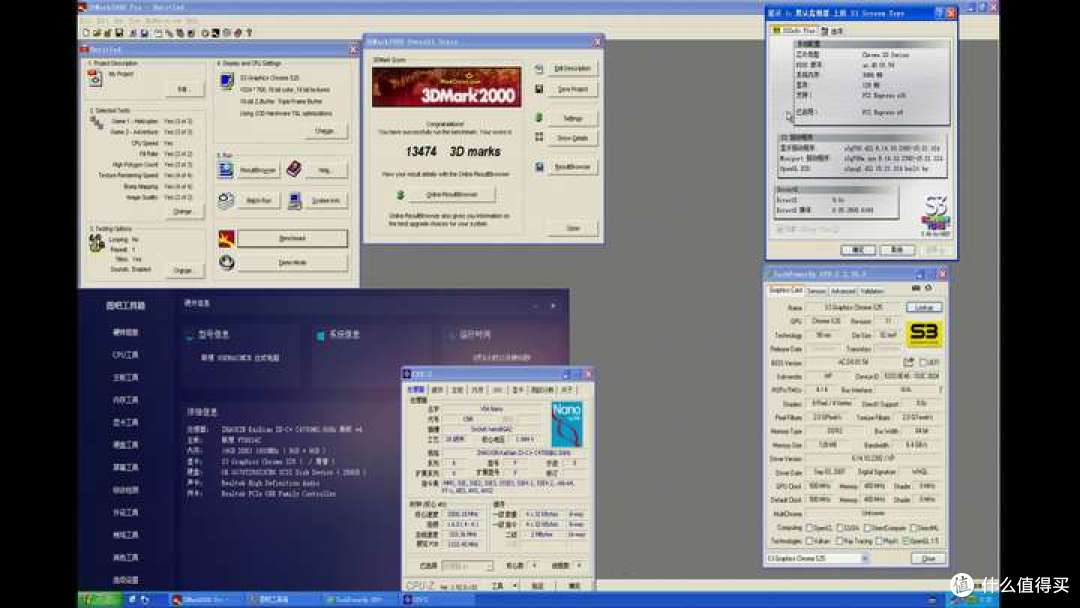The image size is (1080, 608).
Task: Toggle the OpenCL checkbox in GPU-Z
Action: [x=810, y=528]
